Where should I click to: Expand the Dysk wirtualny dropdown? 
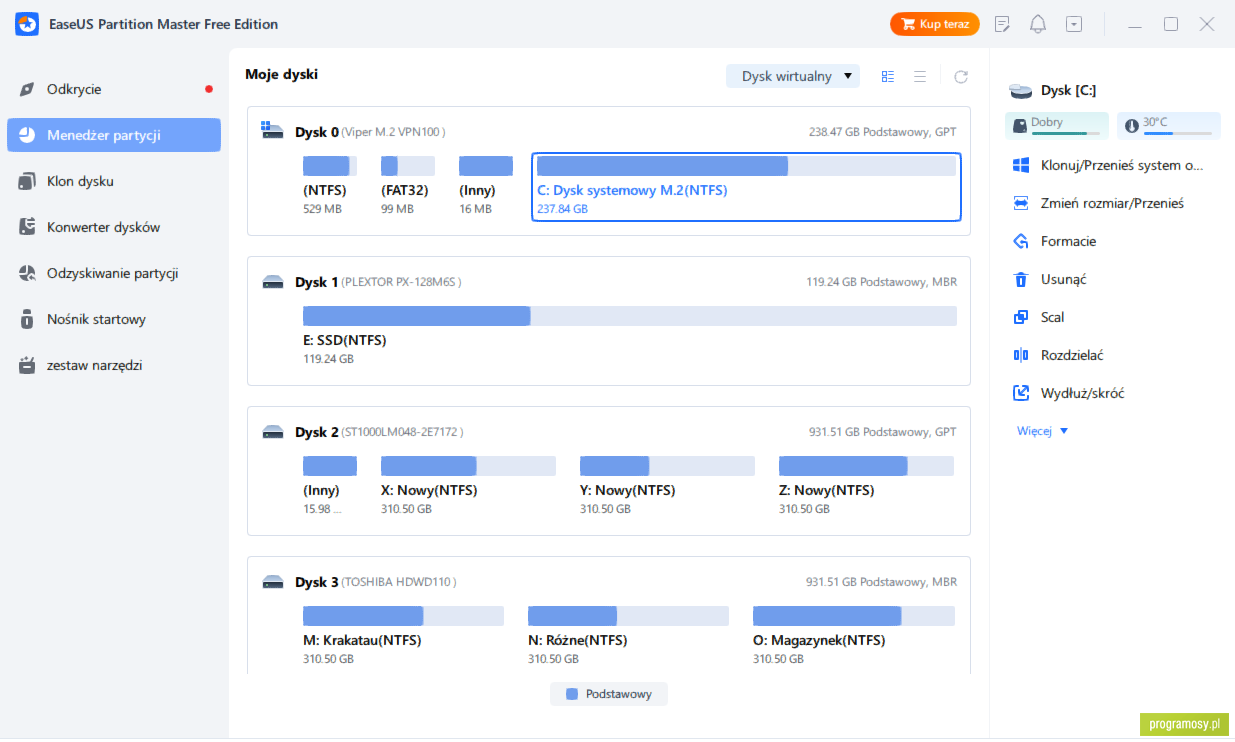click(x=793, y=76)
